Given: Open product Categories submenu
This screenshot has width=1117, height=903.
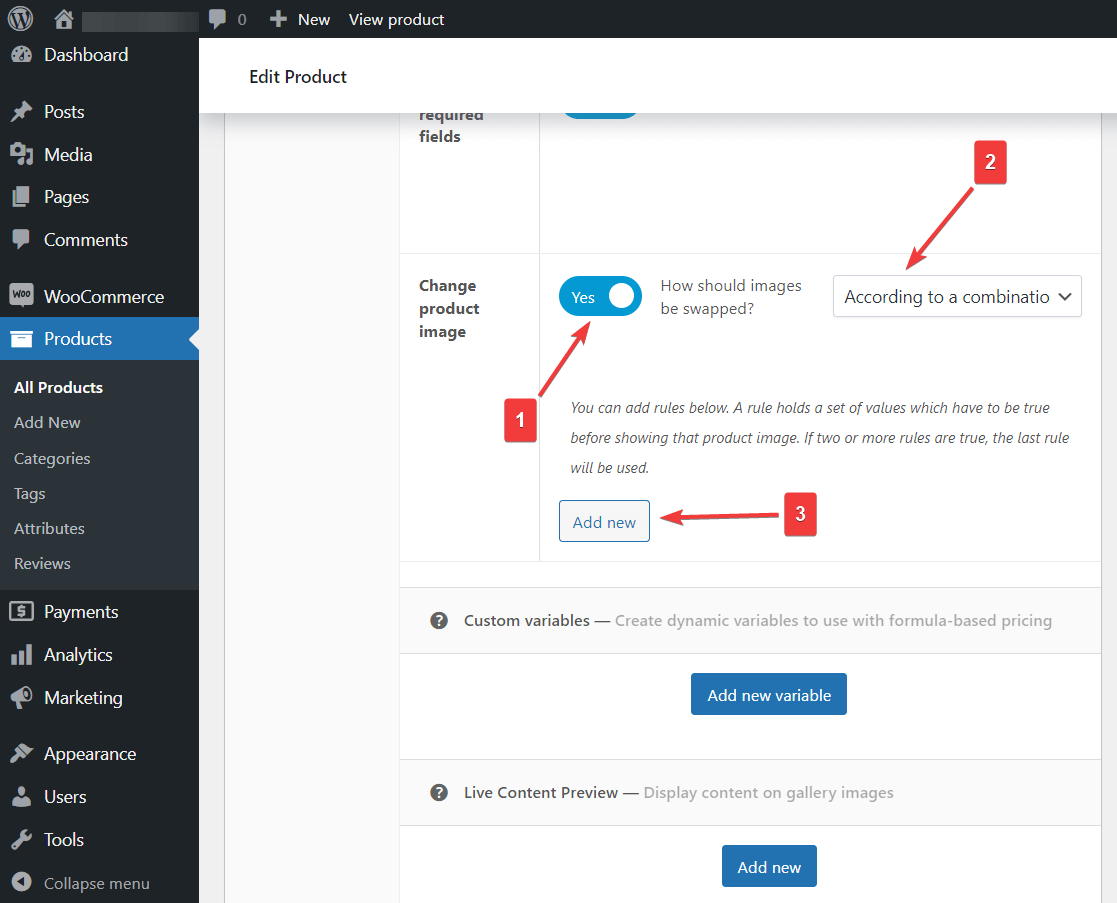Looking at the screenshot, I should [52, 459].
